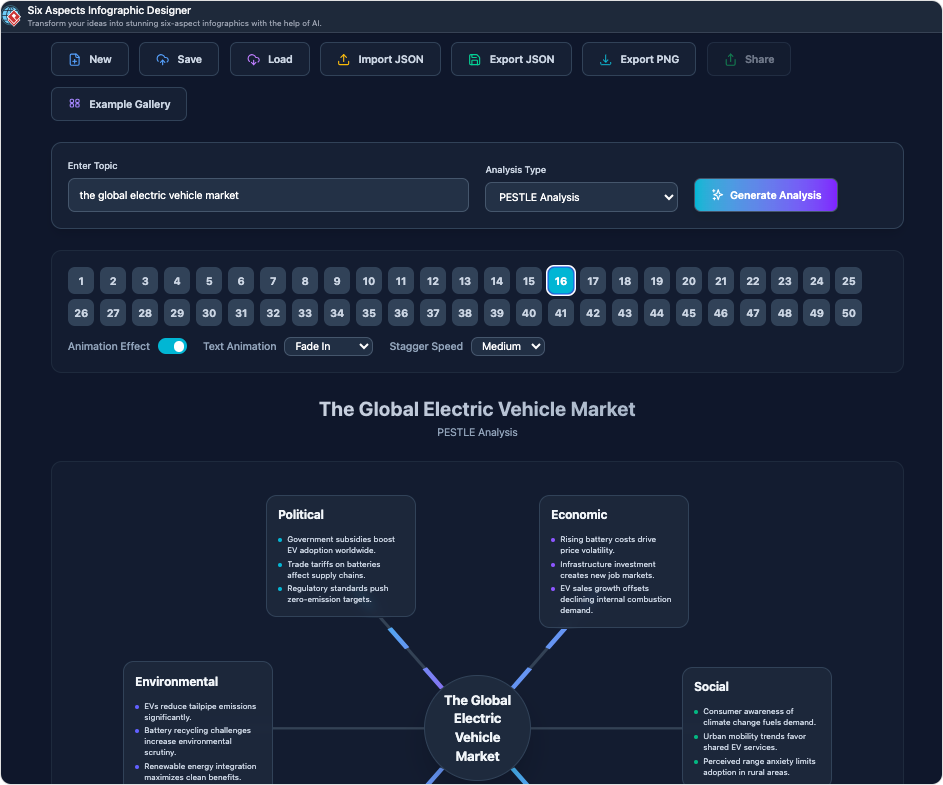Click the Load cloud download icon

[253, 60]
